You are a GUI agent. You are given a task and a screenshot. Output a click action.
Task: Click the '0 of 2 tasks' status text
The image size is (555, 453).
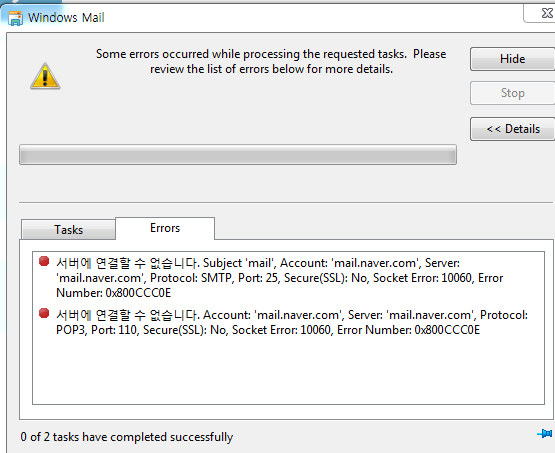(x=127, y=437)
